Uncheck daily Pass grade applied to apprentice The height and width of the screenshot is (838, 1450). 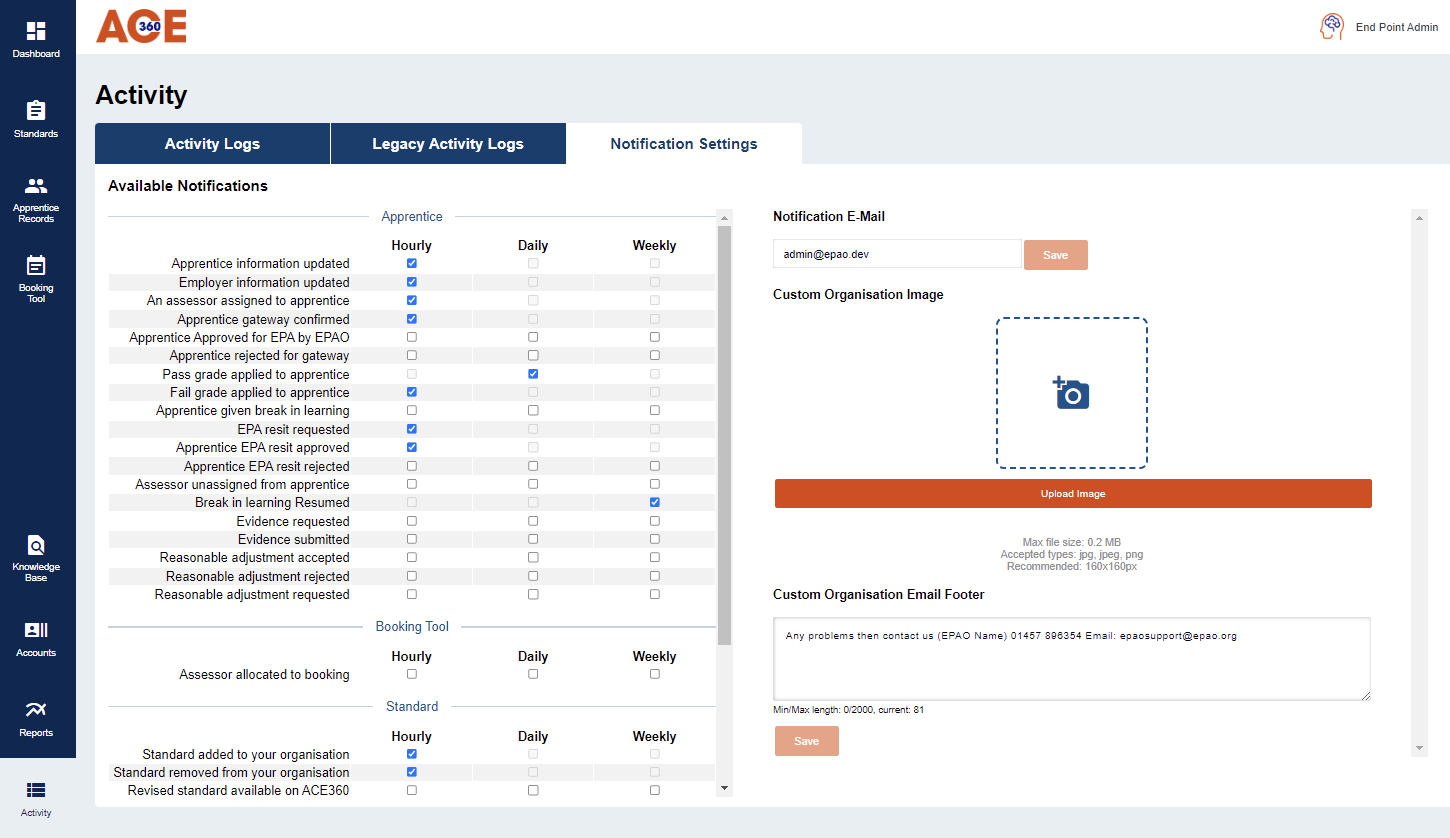point(533,373)
